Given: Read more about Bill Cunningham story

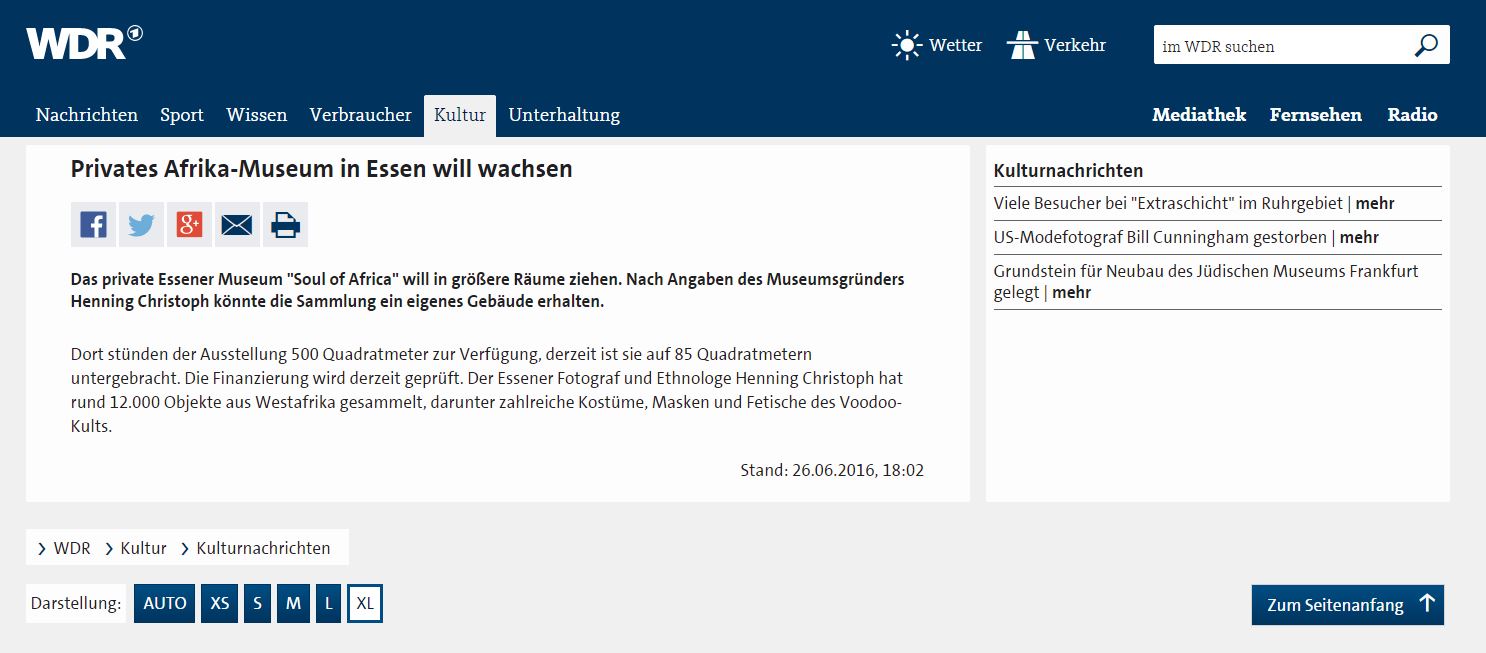Looking at the screenshot, I should [x=1359, y=237].
